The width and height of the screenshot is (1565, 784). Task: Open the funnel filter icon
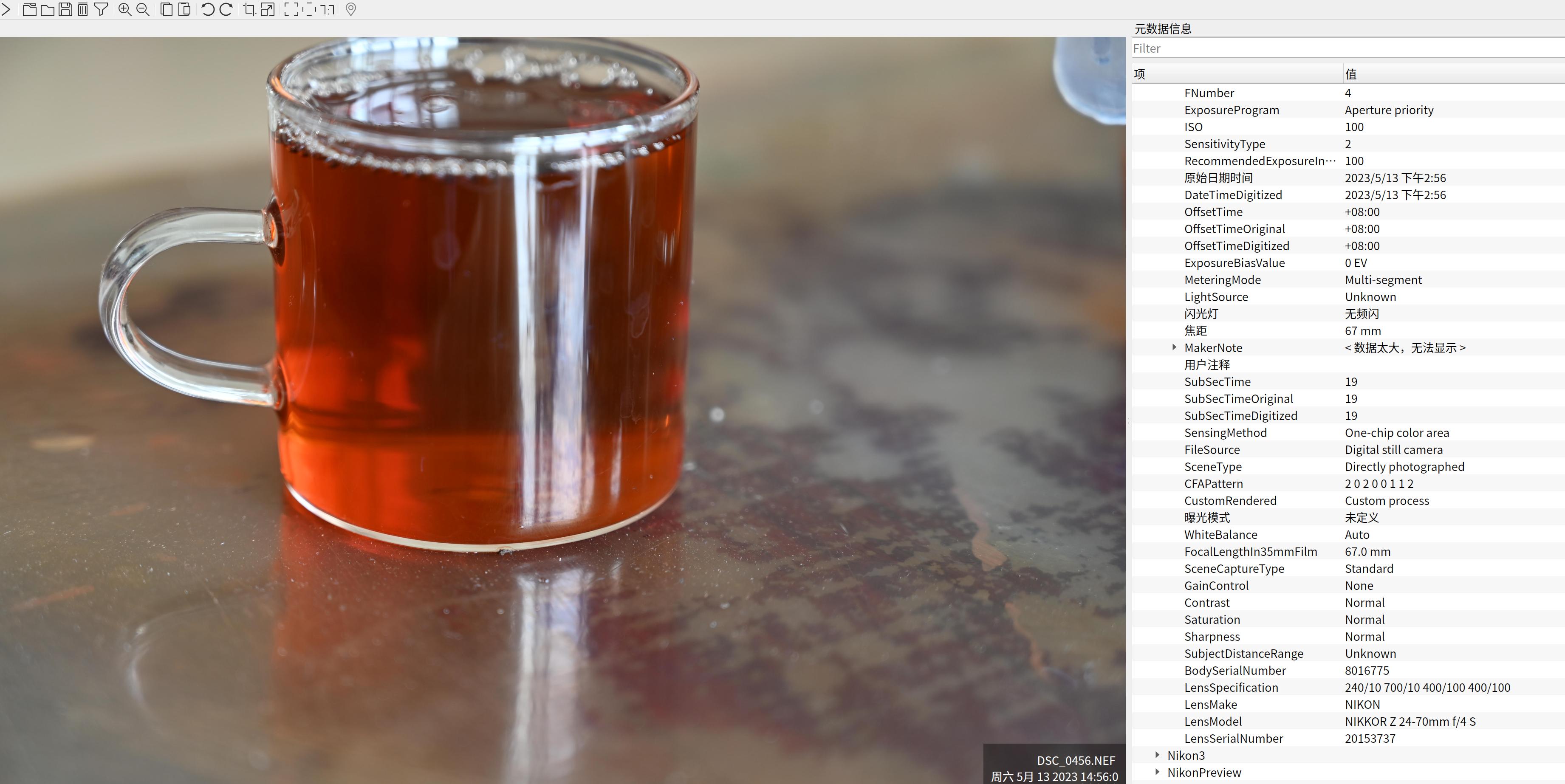click(101, 9)
